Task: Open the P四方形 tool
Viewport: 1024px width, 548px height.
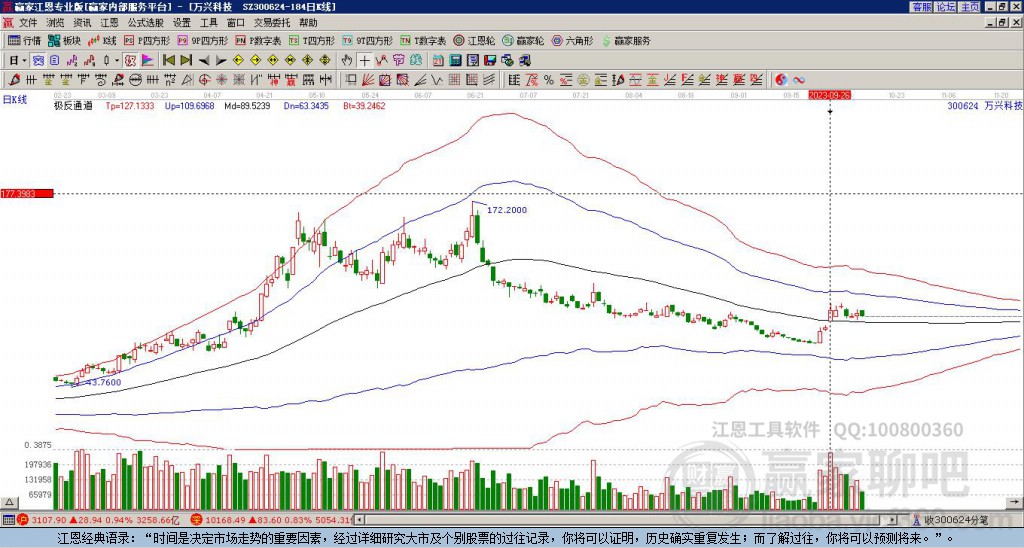Action: pos(147,40)
